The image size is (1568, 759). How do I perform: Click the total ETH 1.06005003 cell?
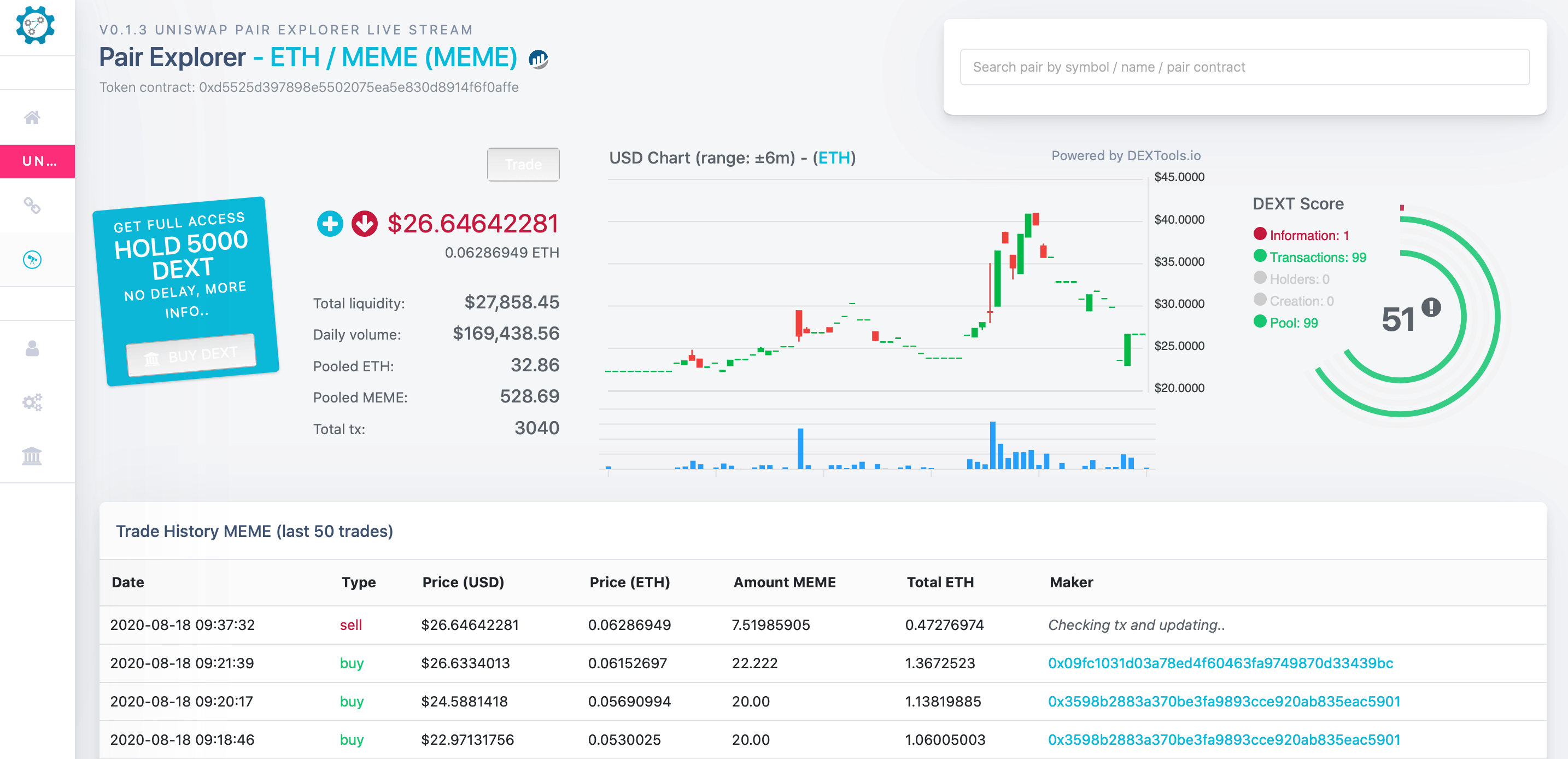[x=945, y=739]
